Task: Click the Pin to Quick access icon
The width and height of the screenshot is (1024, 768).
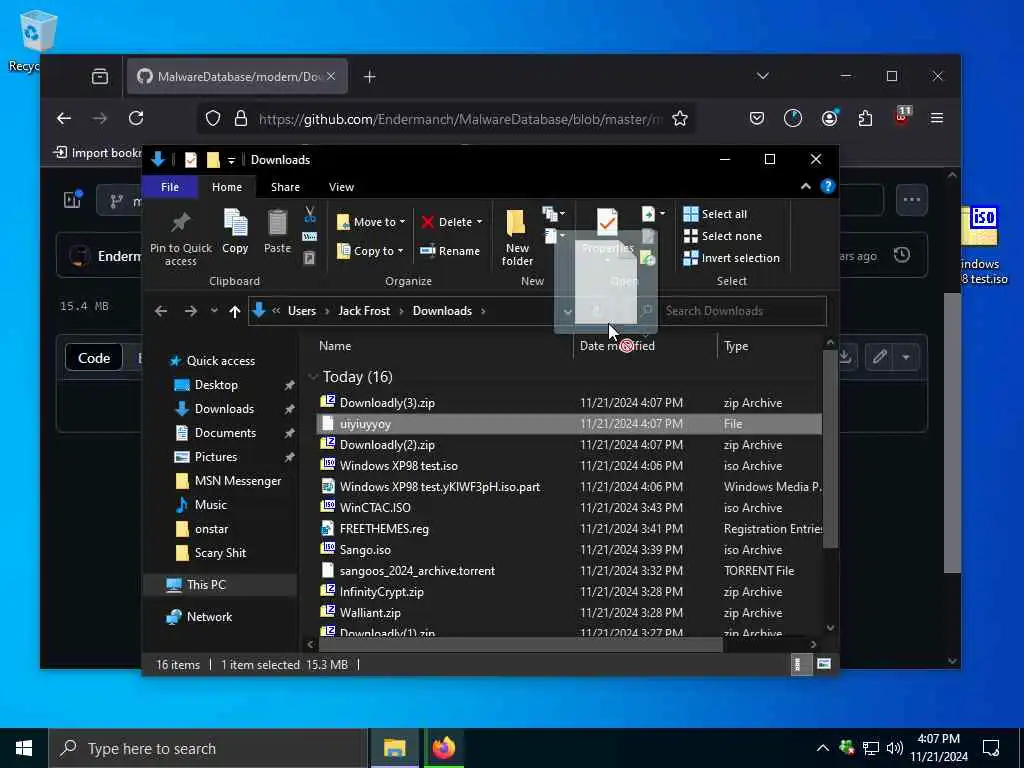Action: click(x=180, y=223)
